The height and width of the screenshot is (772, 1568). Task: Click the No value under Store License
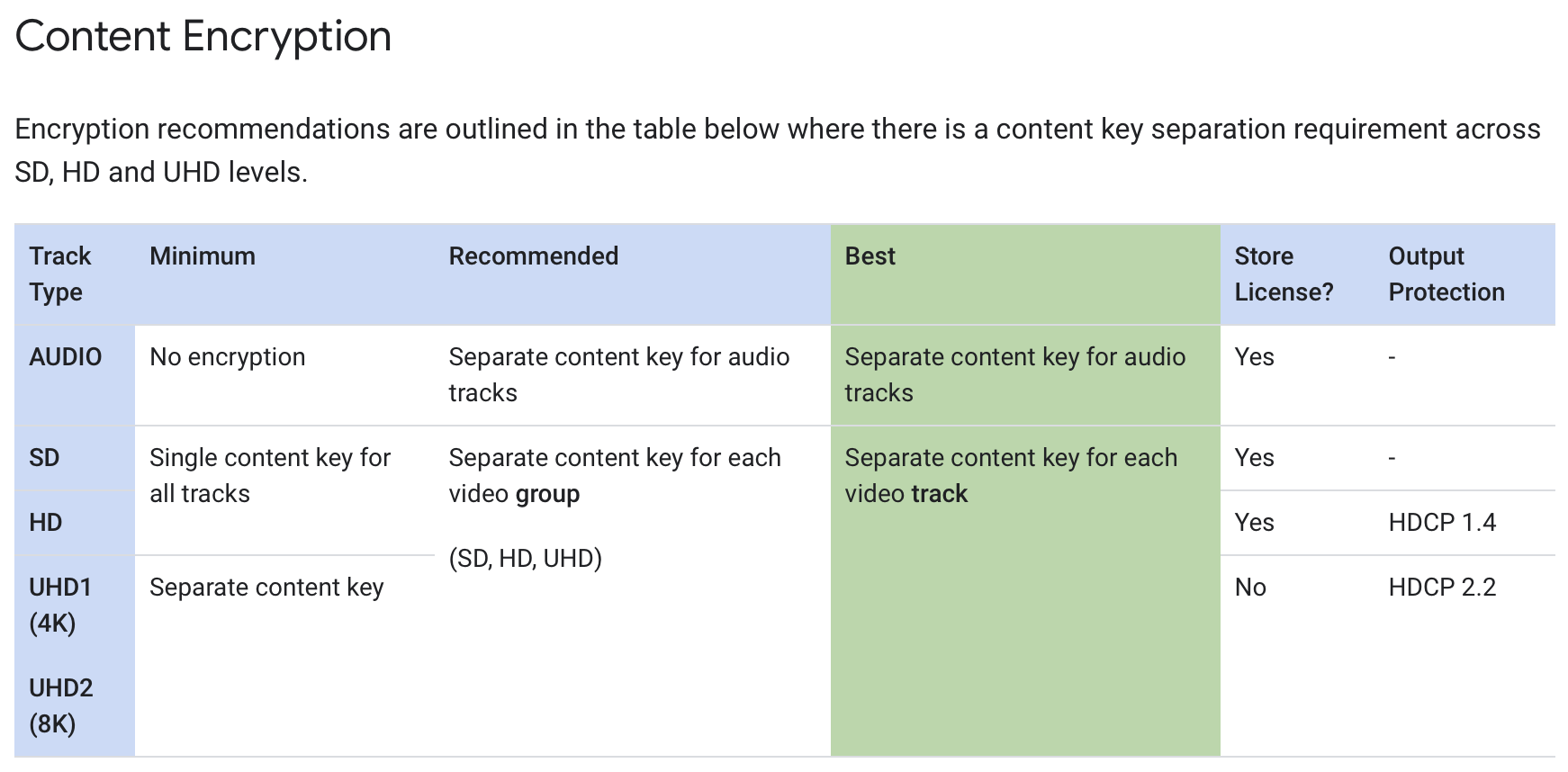pyautogui.click(x=1250, y=588)
